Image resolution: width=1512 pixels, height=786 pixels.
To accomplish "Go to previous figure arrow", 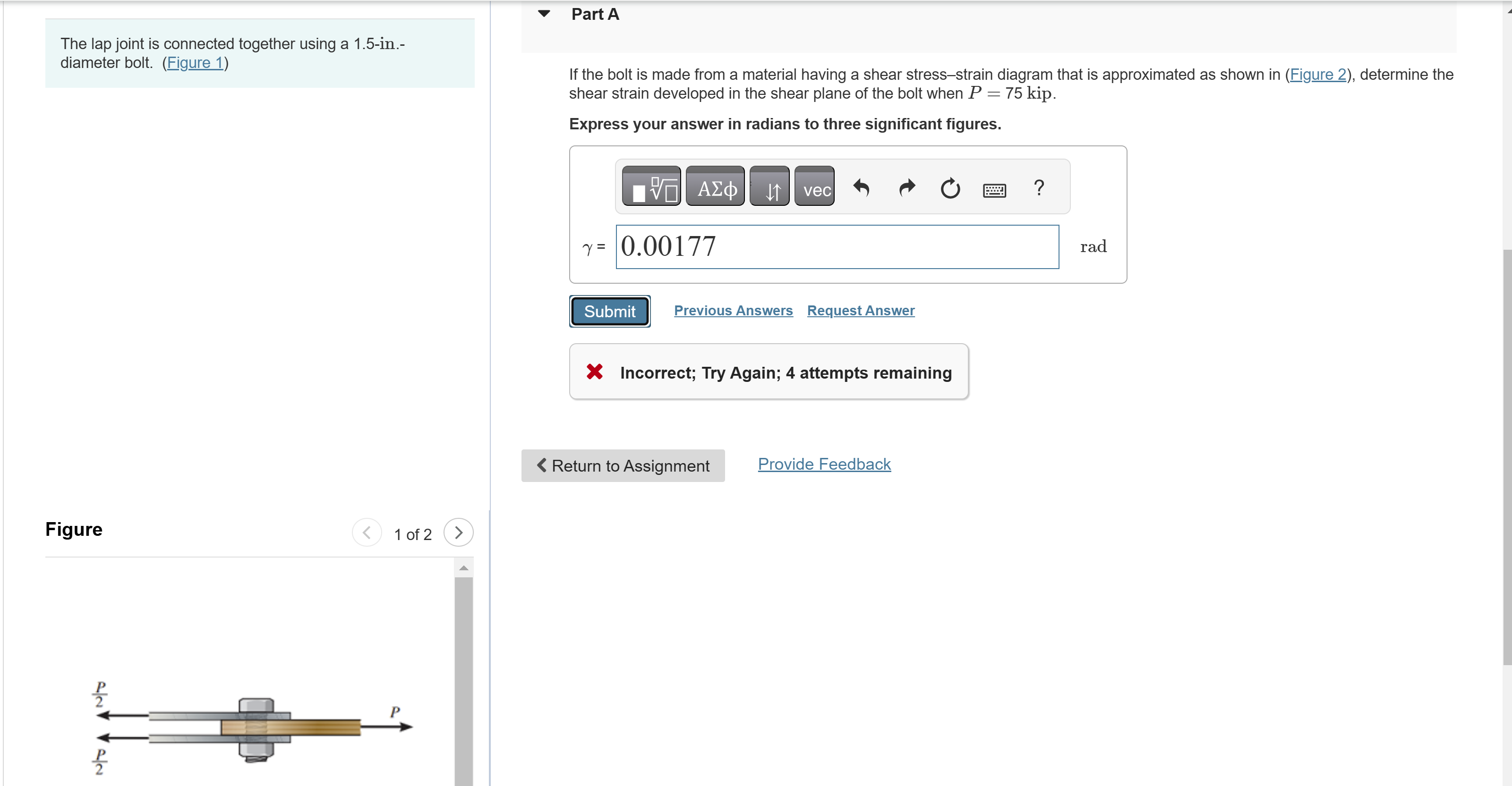I will [x=367, y=532].
